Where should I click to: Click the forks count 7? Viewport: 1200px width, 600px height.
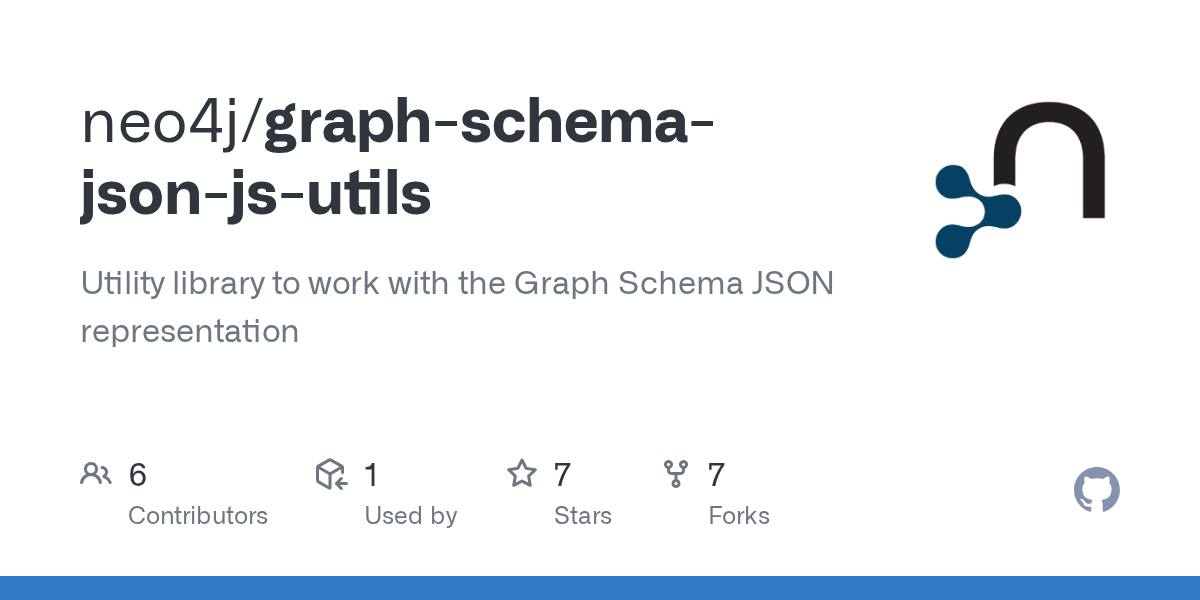716,475
